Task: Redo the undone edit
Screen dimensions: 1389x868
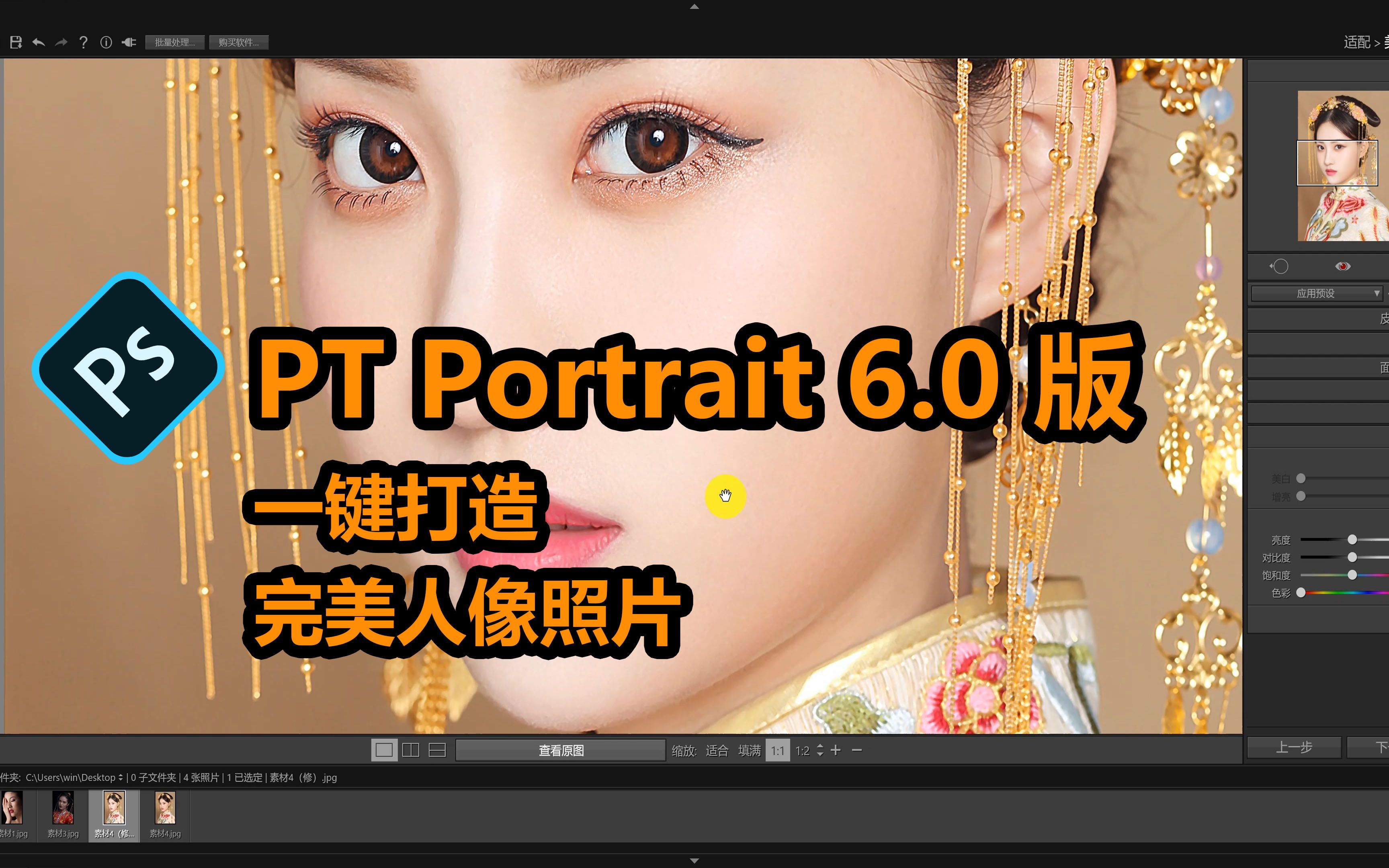Action: 61,42
